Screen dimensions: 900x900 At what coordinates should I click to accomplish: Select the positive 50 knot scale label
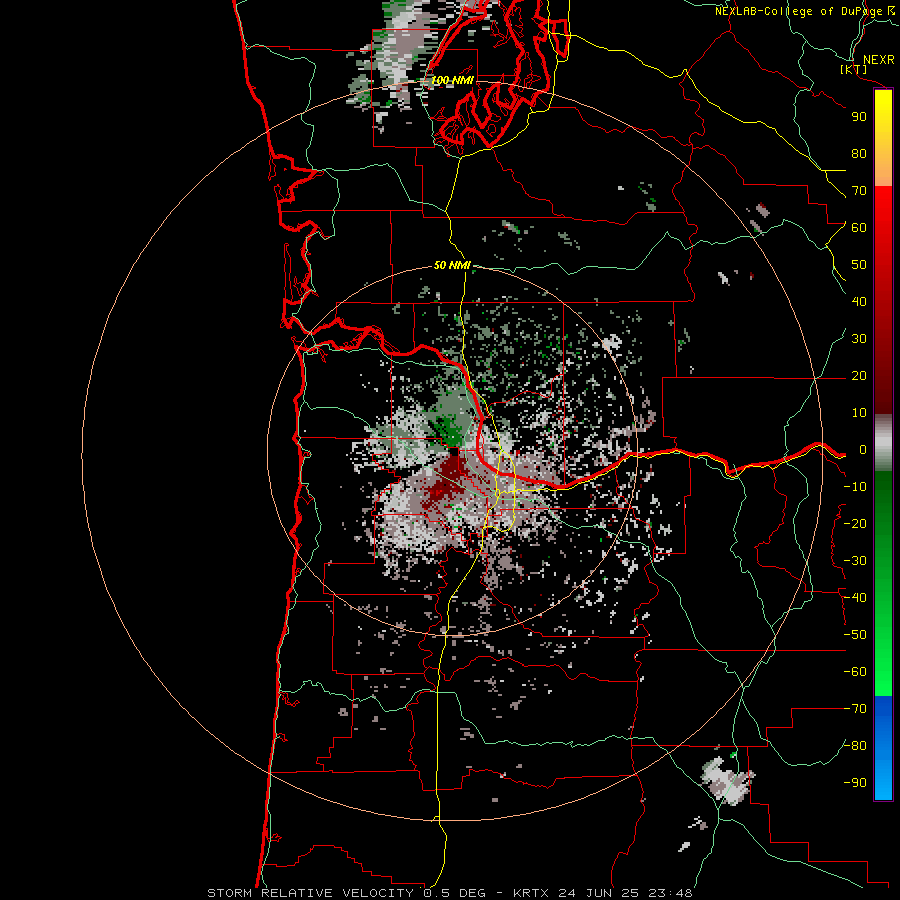(x=859, y=265)
